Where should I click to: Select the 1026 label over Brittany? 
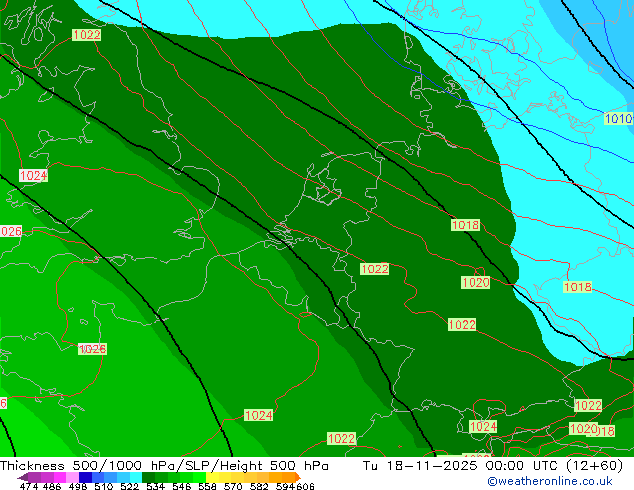pos(93,349)
